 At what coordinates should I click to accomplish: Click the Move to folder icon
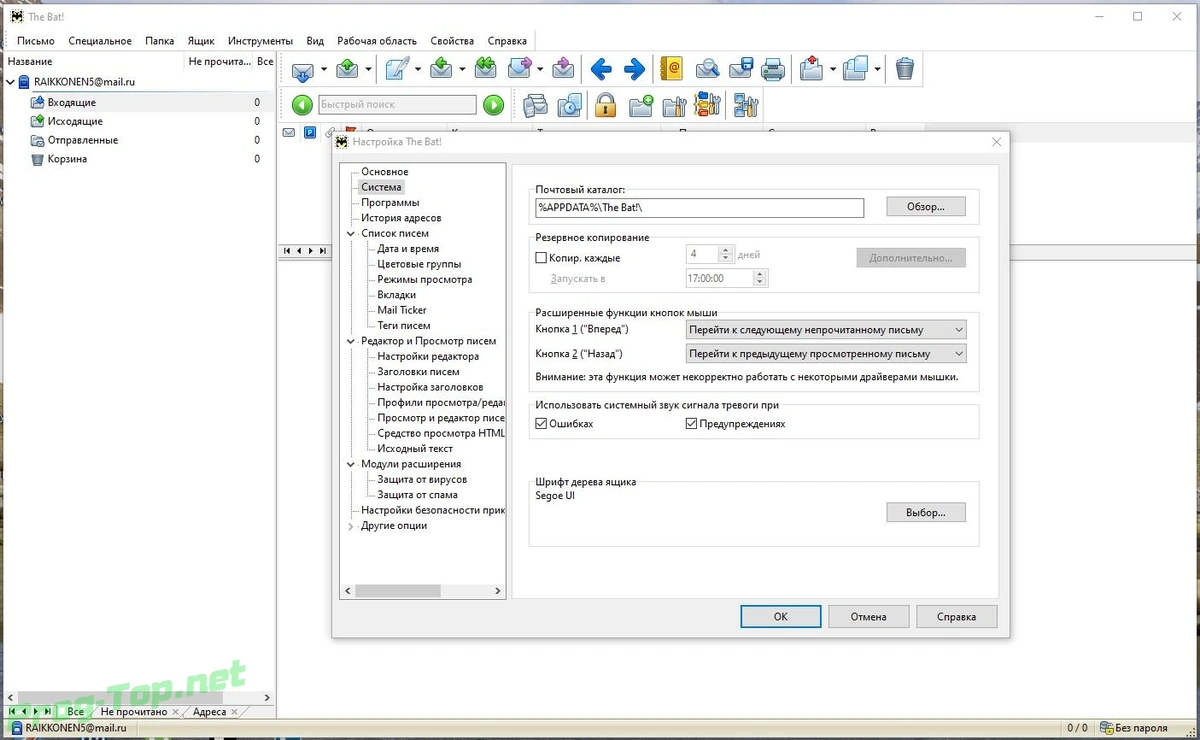[x=811, y=69]
